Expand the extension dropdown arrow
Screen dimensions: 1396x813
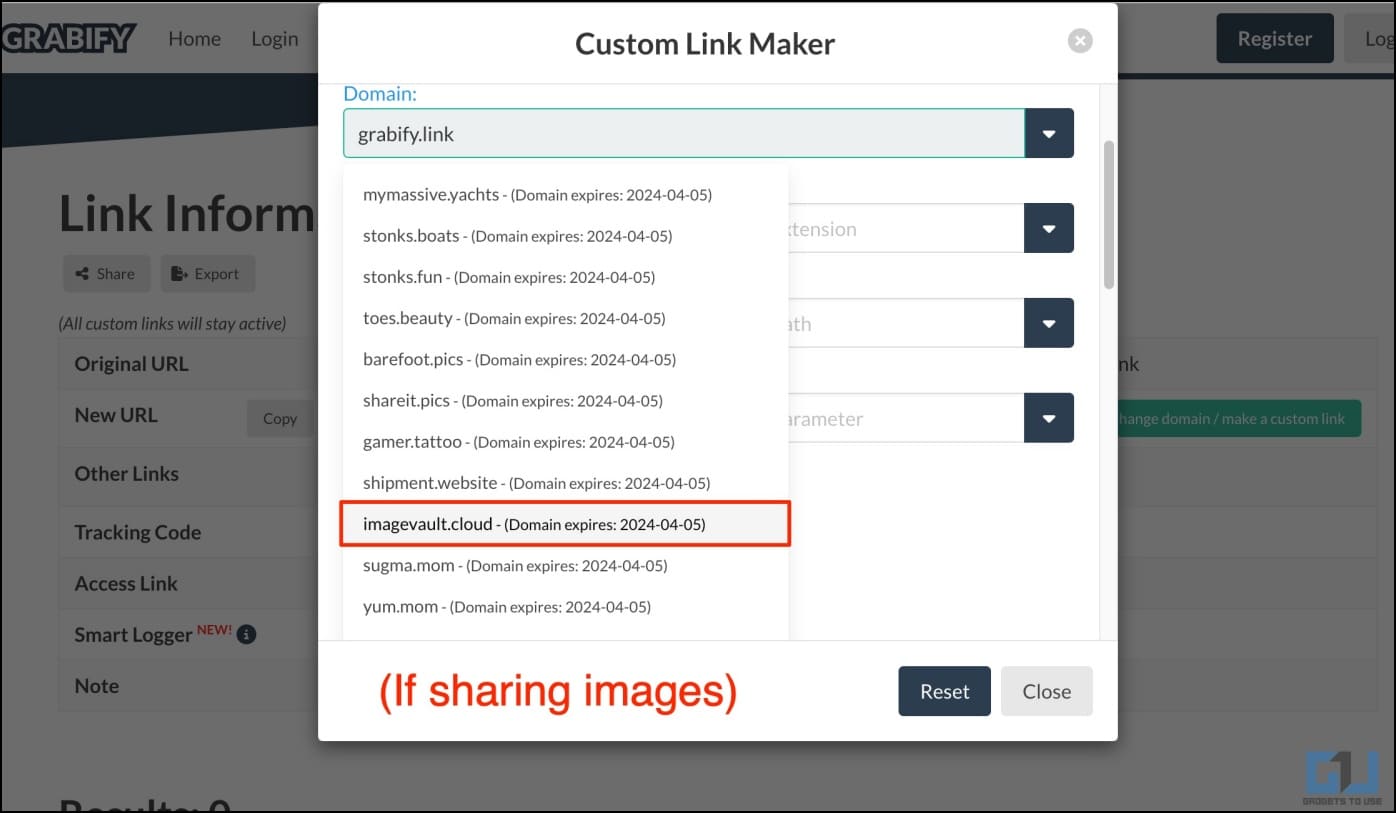point(1049,228)
